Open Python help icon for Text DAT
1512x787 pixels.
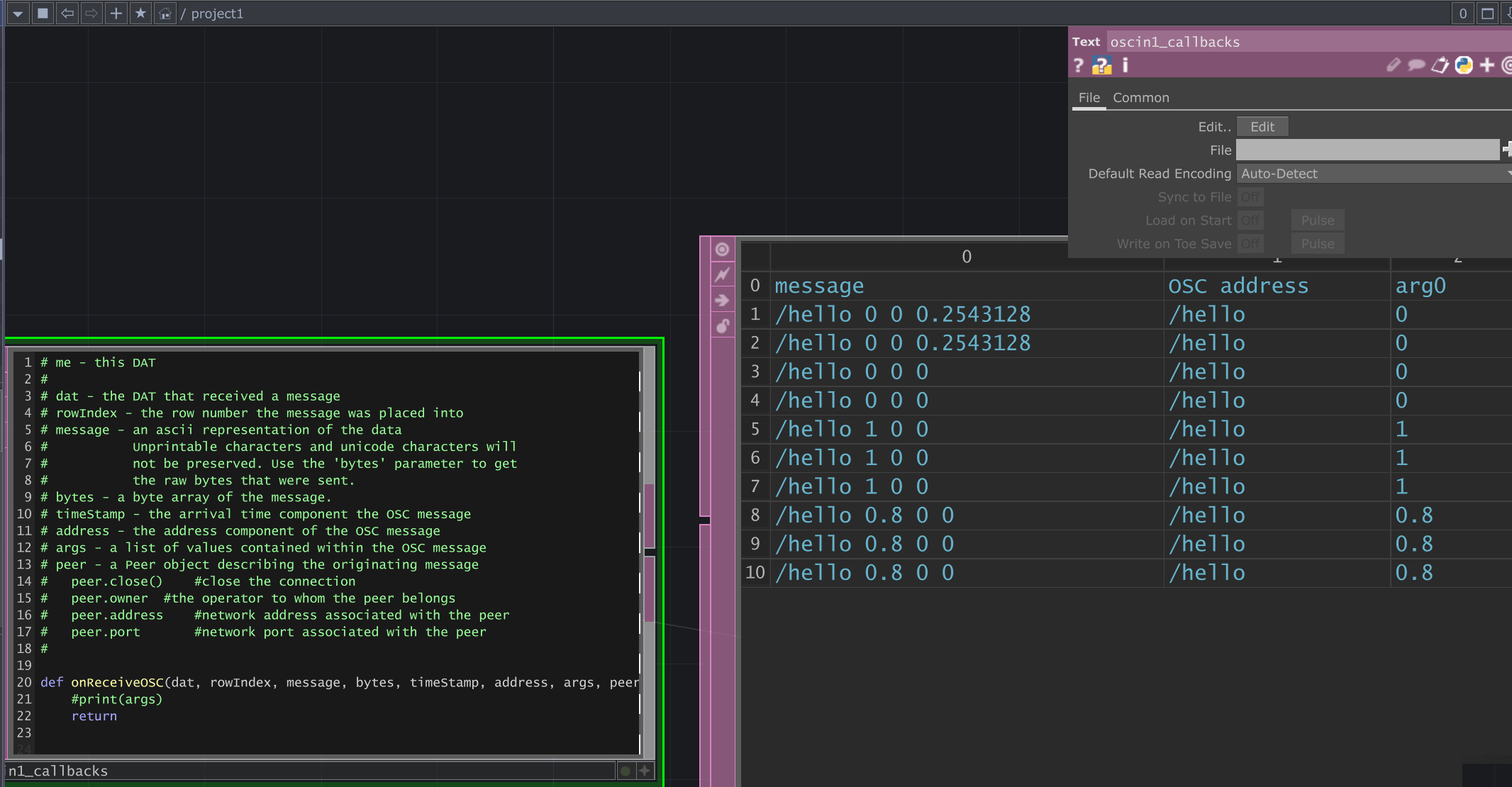coord(1101,65)
